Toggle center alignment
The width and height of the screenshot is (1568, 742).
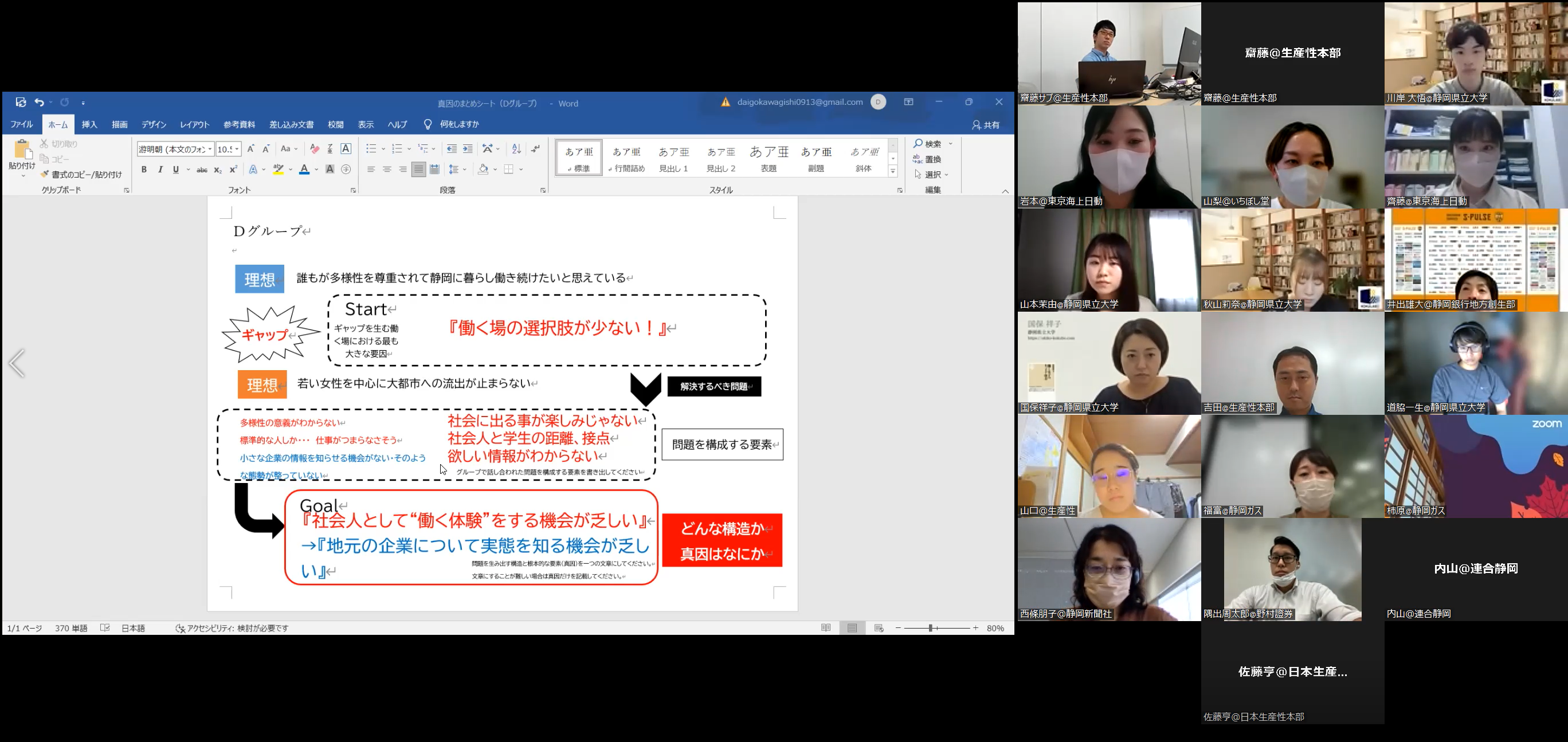(386, 170)
